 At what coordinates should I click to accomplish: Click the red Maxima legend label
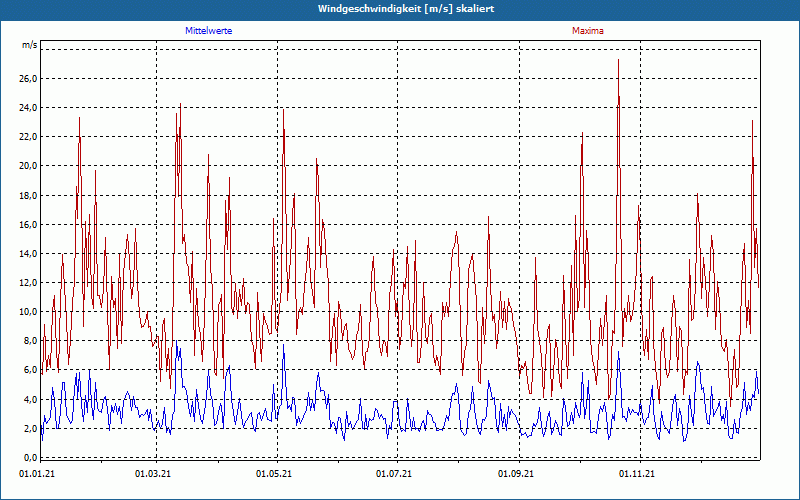pos(588,31)
